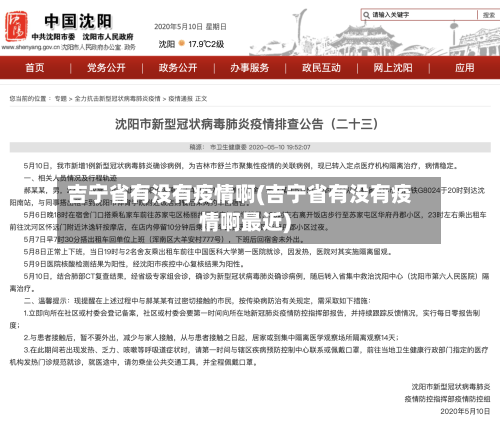The image size is (500, 421).
Task: Click the www.shenyang.gov.cn address text
Action: pos(30,47)
